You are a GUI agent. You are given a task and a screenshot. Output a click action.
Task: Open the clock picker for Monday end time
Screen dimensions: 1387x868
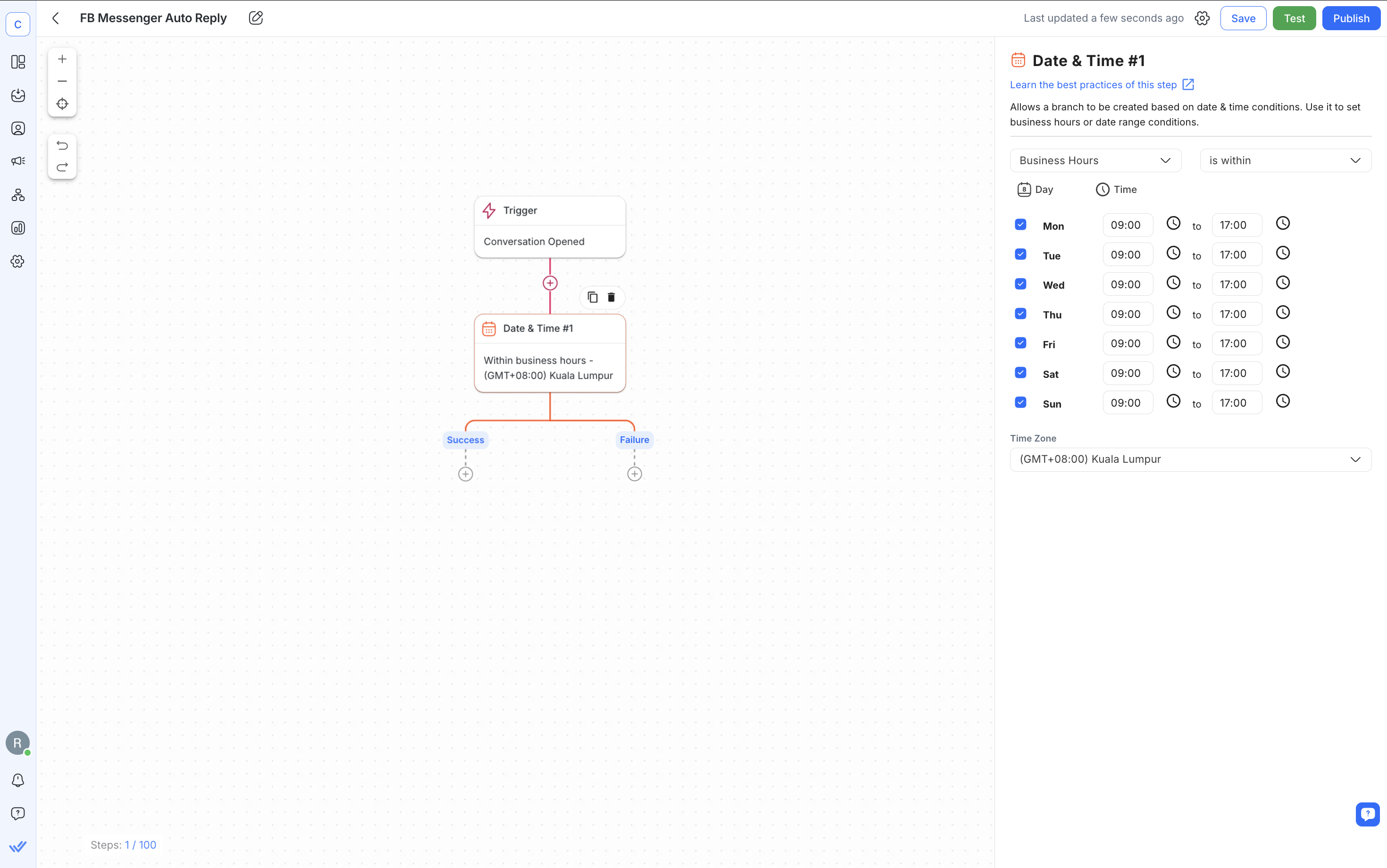point(1283,223)
